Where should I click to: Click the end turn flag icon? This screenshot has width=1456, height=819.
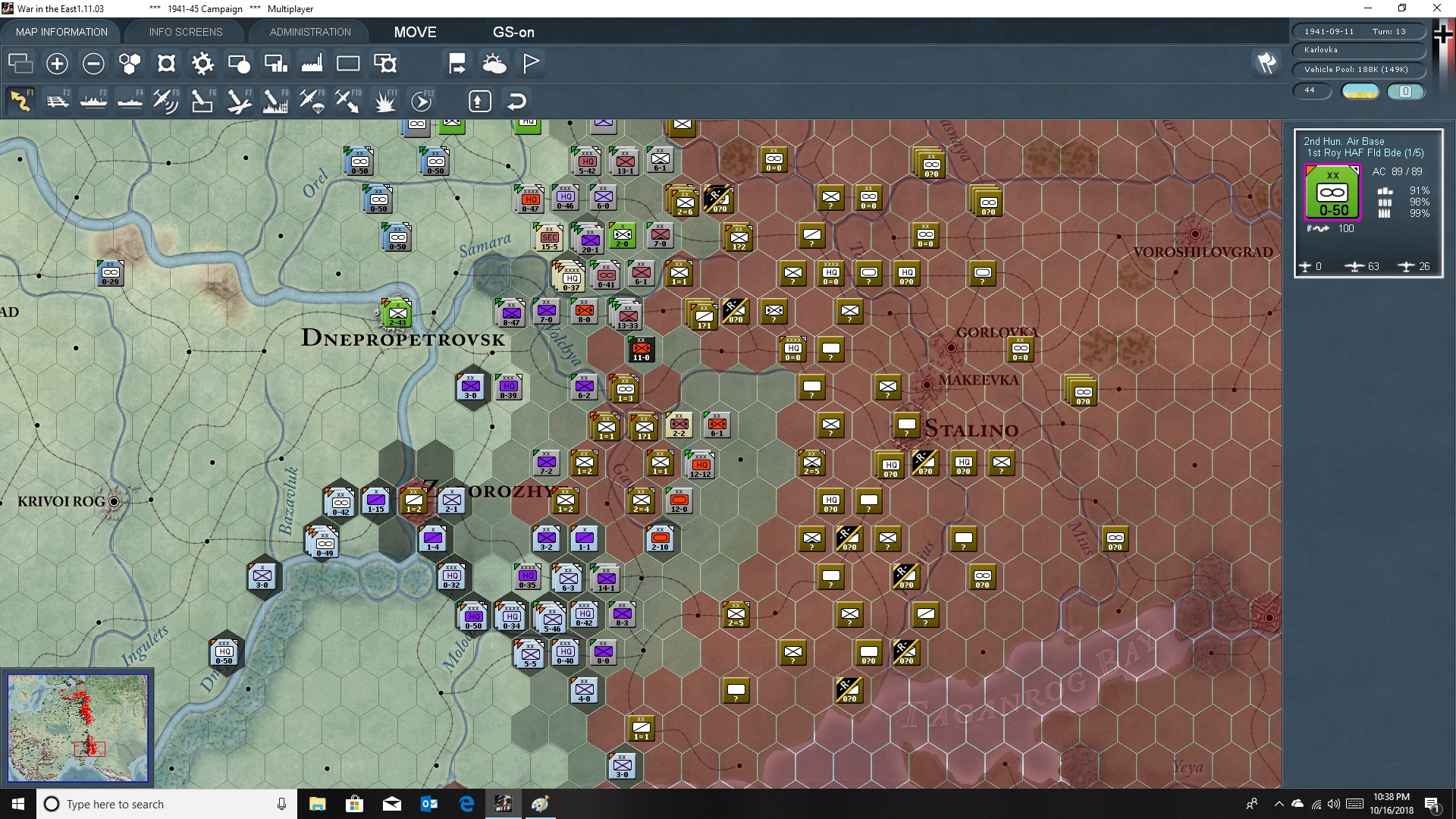530,64
